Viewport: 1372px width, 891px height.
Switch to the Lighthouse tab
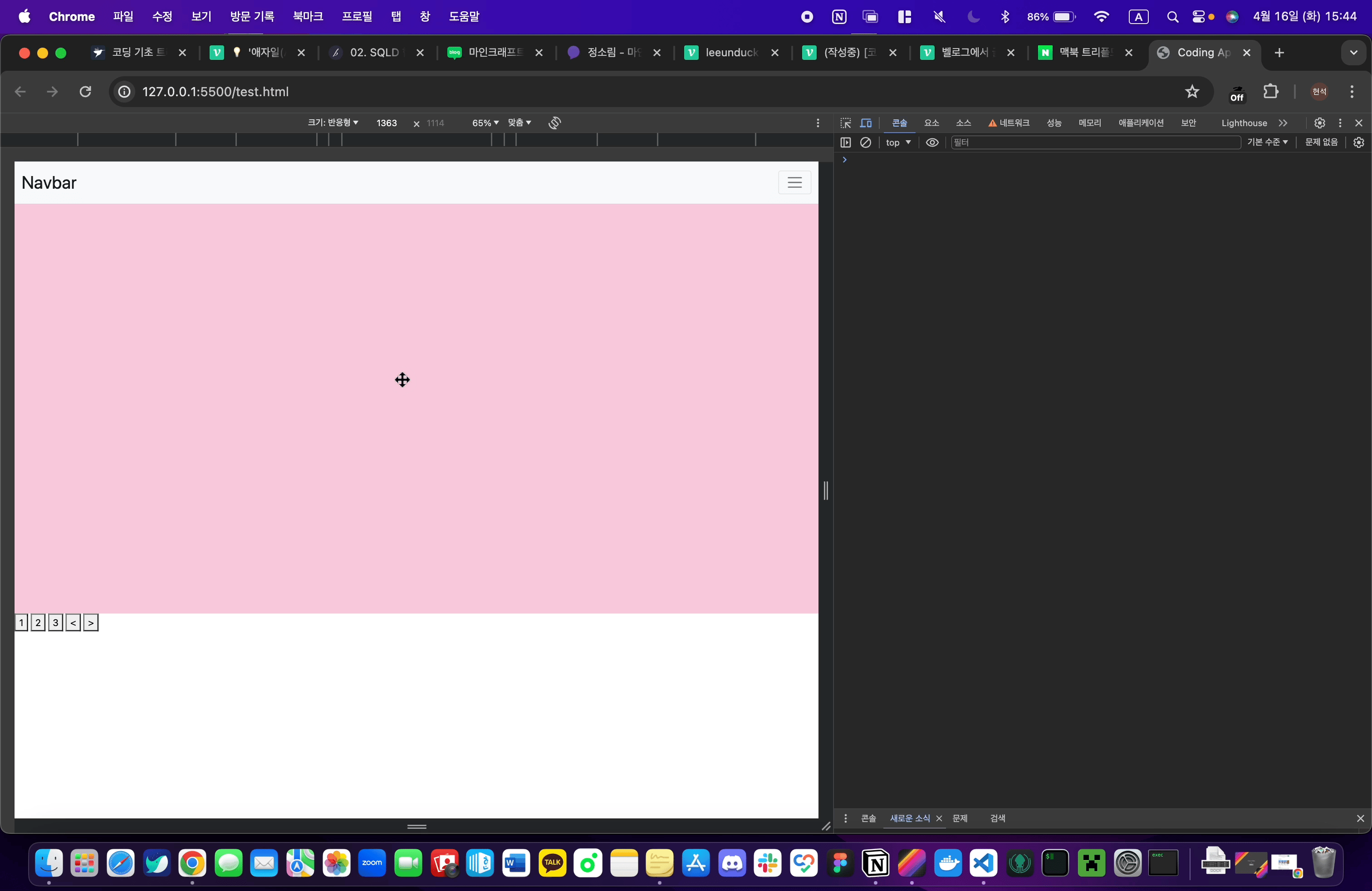[x=1244, y=123]
